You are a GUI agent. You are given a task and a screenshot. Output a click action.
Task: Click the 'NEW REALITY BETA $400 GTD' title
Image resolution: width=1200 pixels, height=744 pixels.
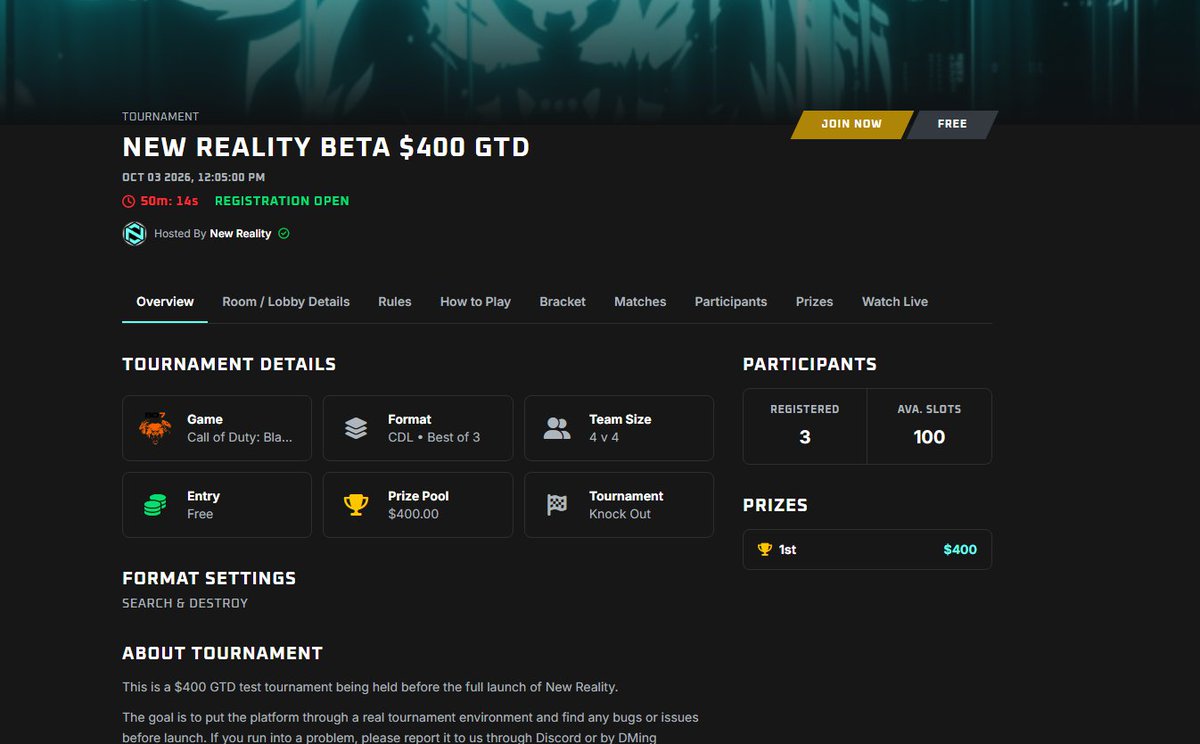326,148
